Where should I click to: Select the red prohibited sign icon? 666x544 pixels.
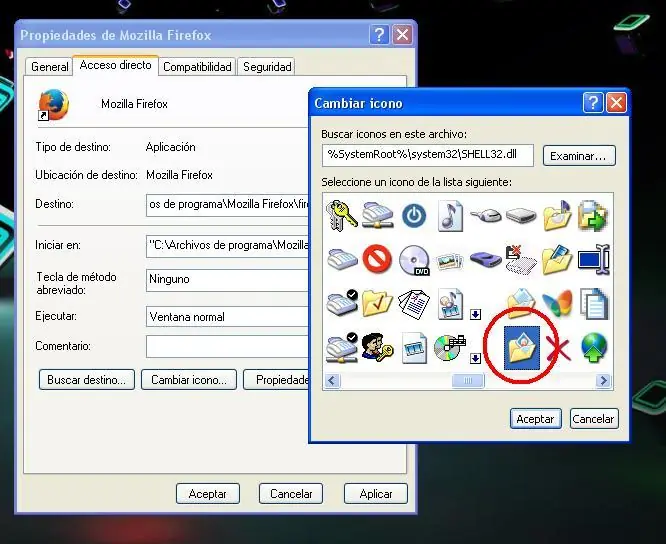[377, 259]
